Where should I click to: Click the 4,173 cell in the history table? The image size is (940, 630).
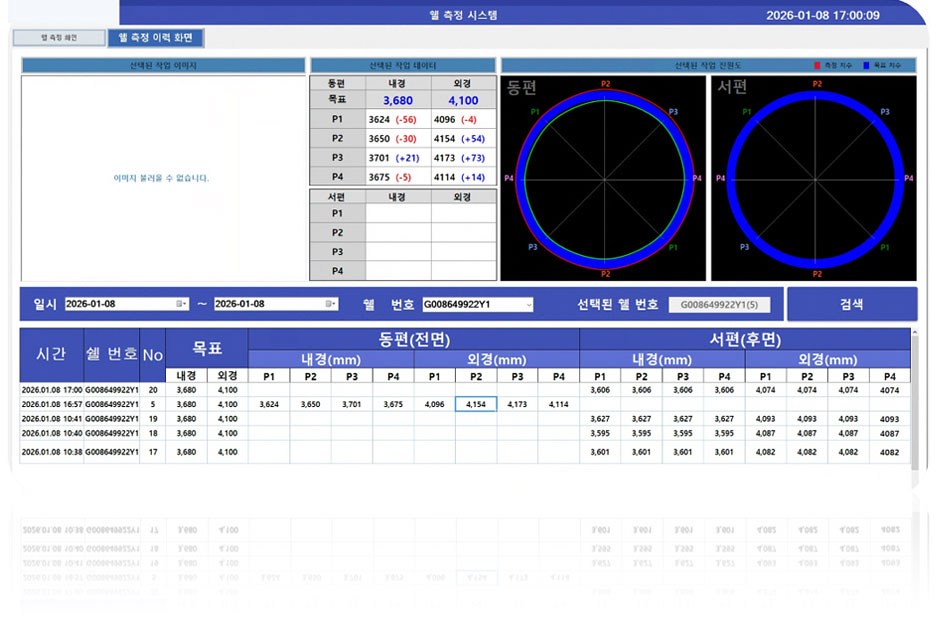point(517,404)
